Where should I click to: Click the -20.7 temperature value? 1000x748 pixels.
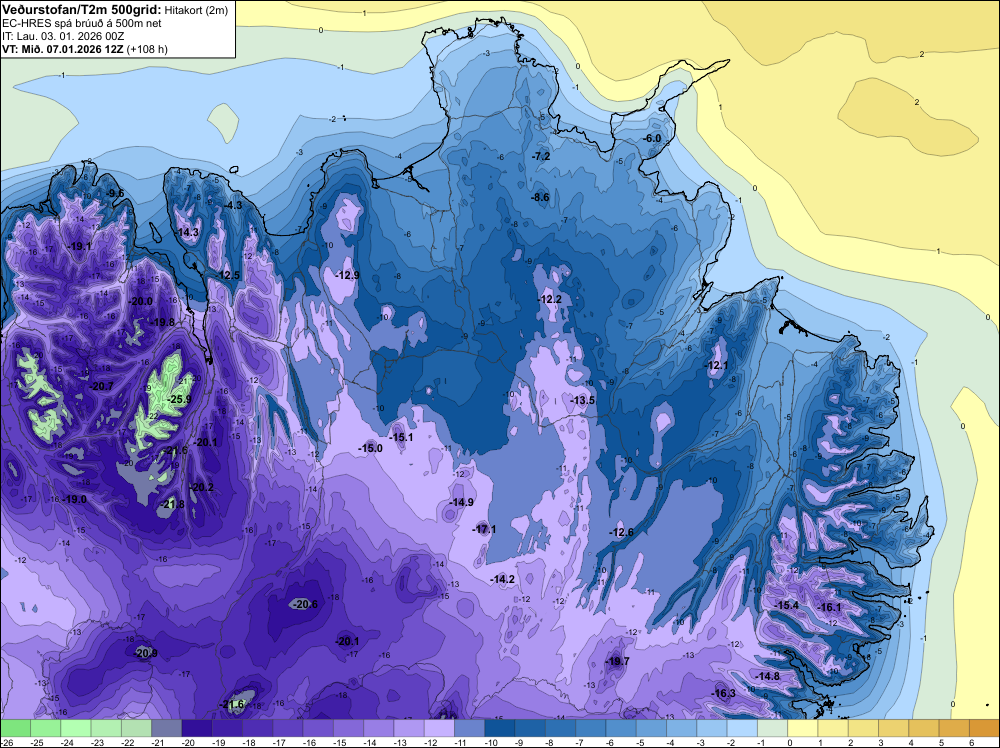pyautogui.click(x=102, y=386)
